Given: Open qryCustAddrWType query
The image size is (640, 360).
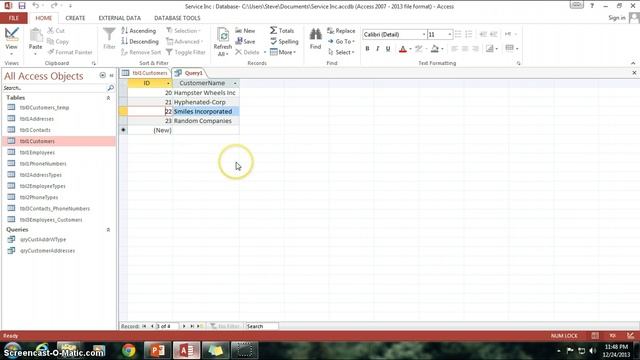Looking at the screenshot, I should click(x=43, y=240).
